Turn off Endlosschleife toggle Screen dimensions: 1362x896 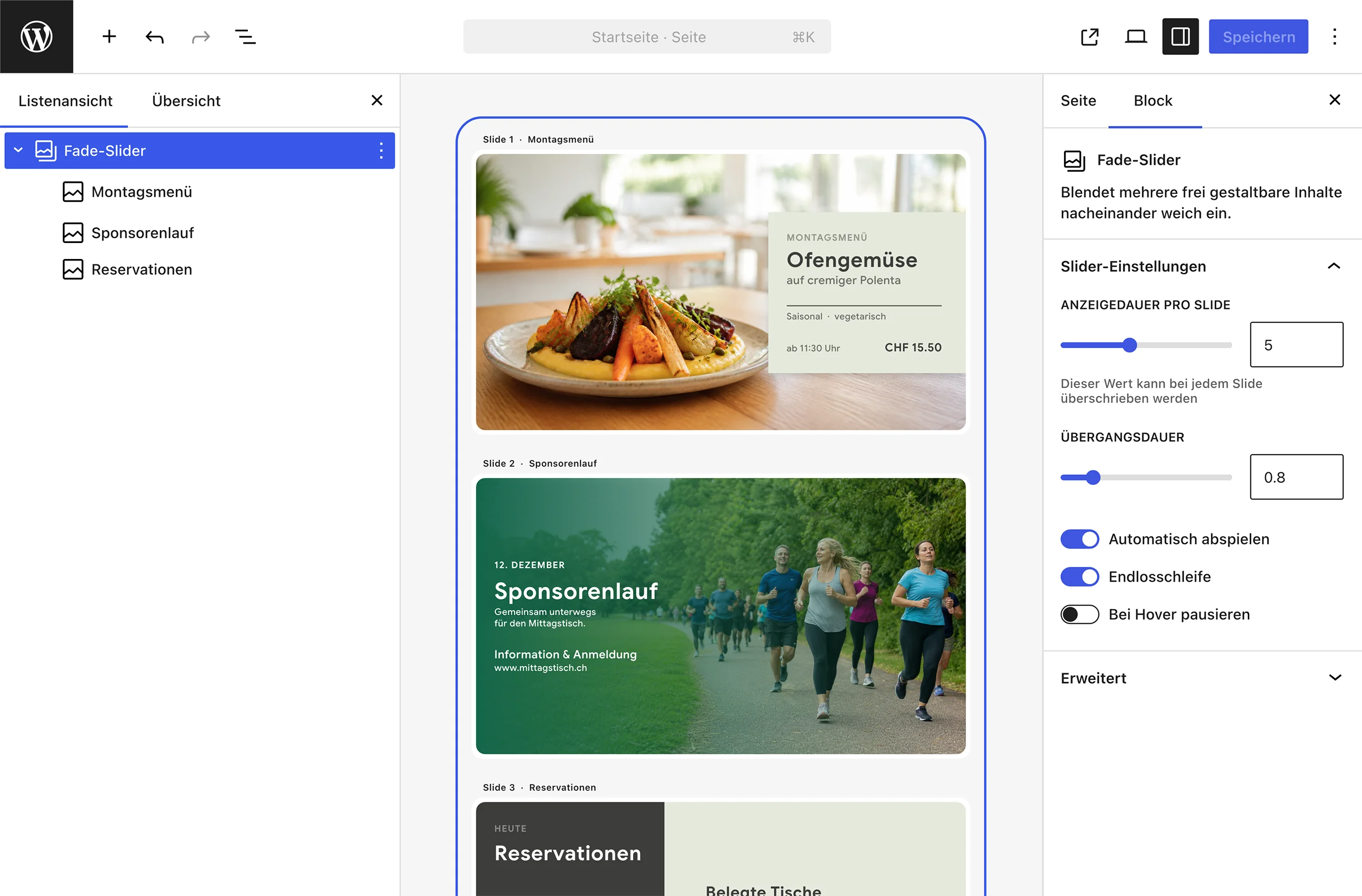pos(1079,576)
